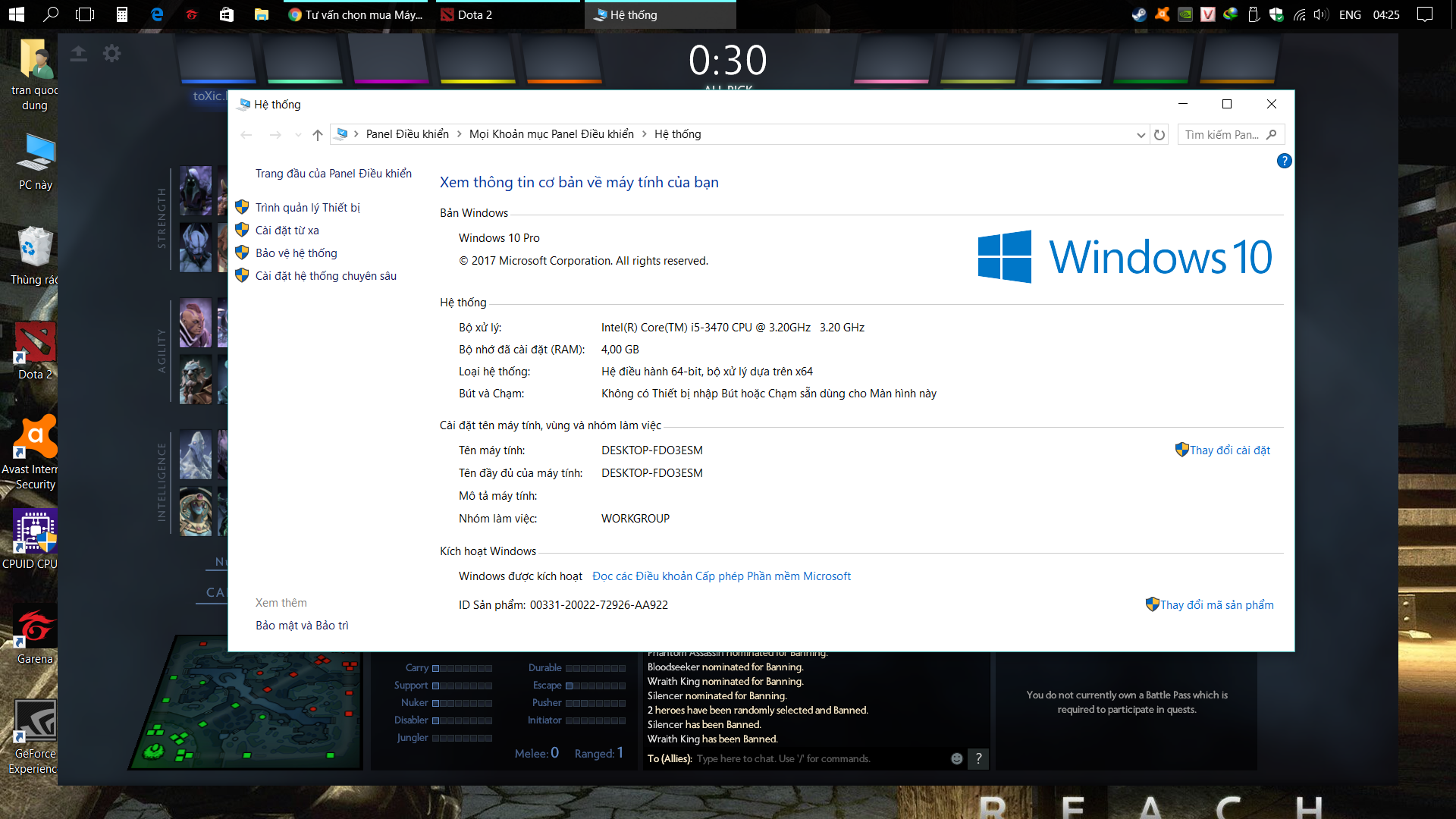The height and width of the screenshot is (819, 1456).
Task: Open Task View on the taskbar
Action: point(85,14)
